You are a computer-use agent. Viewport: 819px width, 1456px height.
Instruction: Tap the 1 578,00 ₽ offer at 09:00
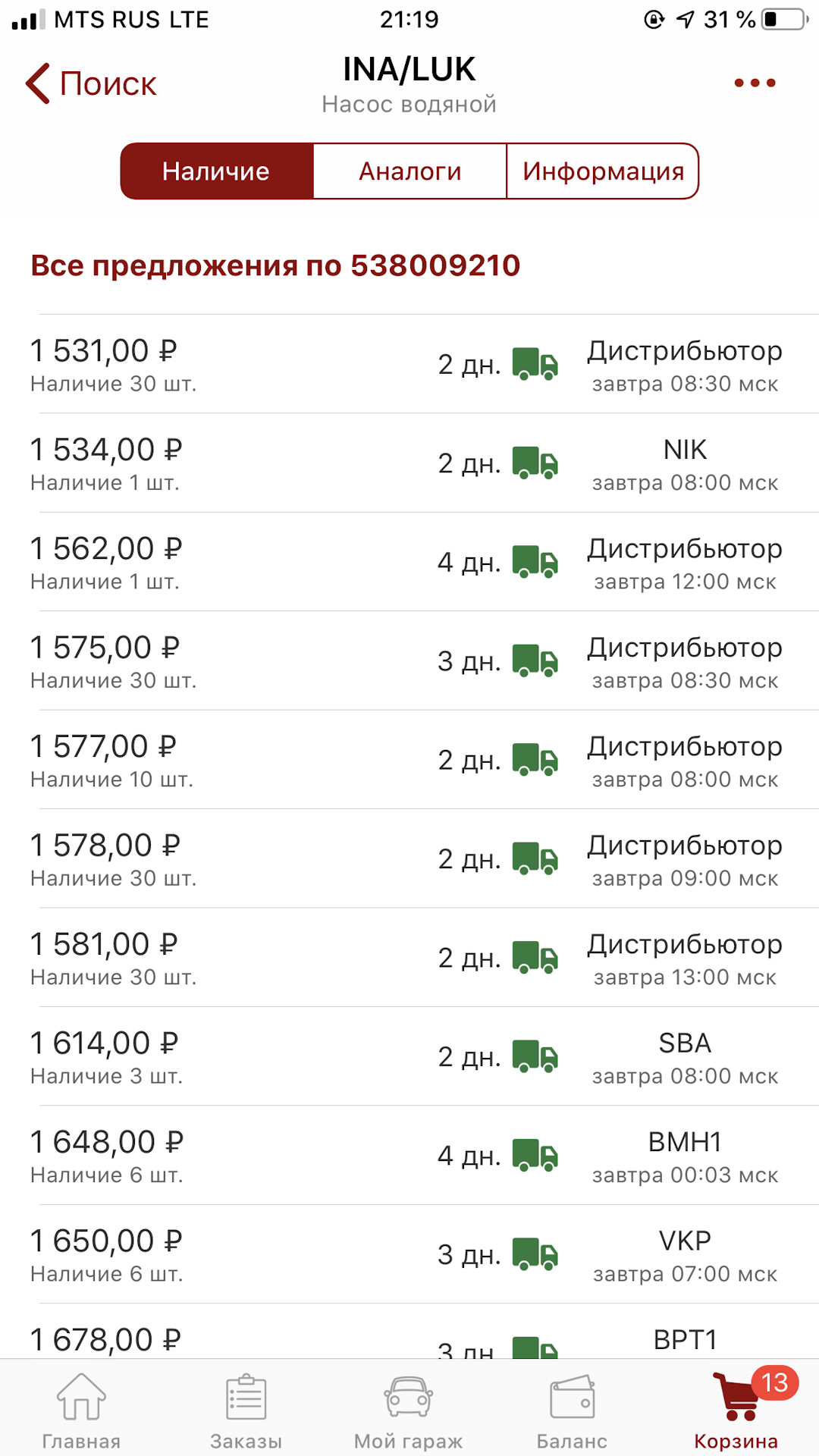point(409,859)
